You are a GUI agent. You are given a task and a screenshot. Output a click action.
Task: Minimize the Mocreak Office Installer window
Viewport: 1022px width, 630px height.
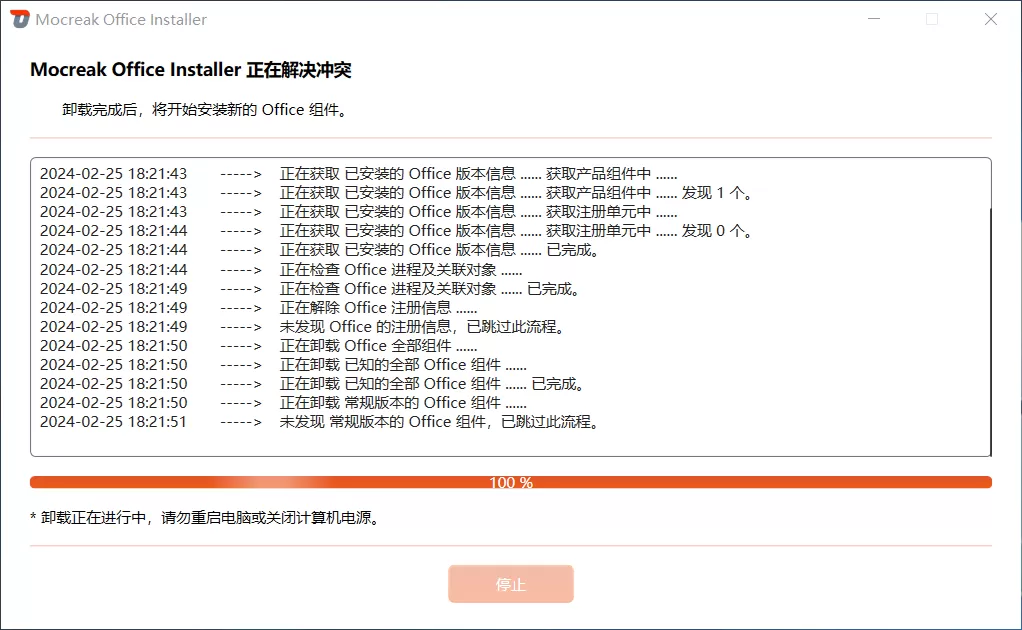click(x=875, y=18)
